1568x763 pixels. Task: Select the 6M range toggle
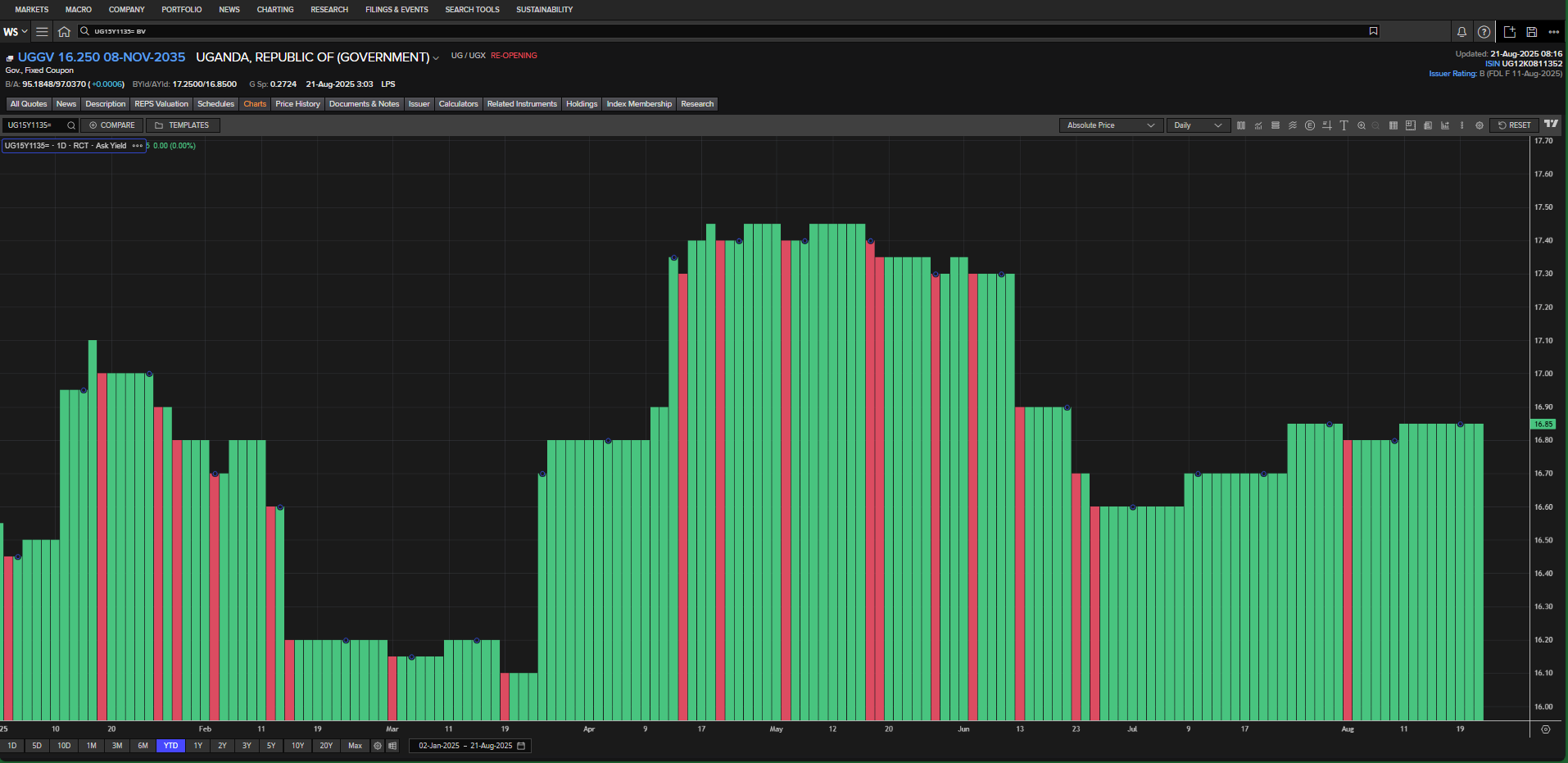point(143,746)
